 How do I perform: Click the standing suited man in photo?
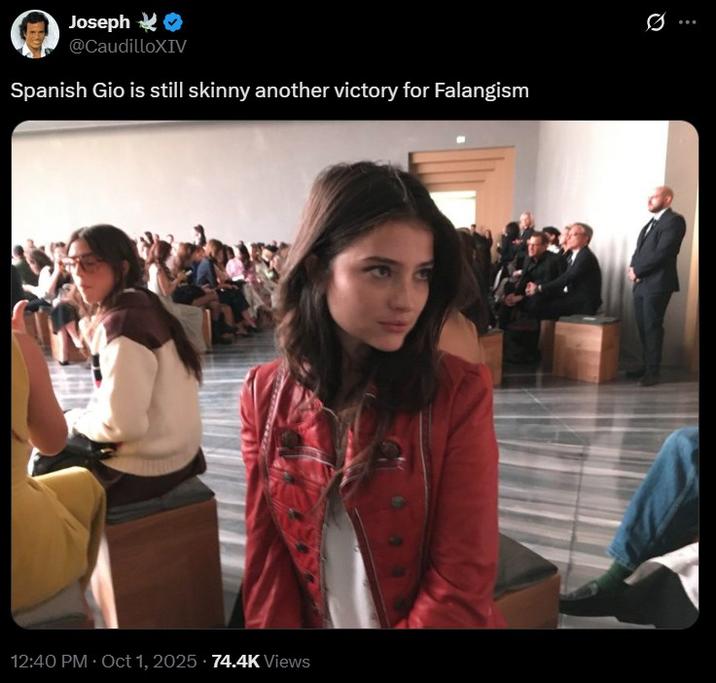point(657,280)
